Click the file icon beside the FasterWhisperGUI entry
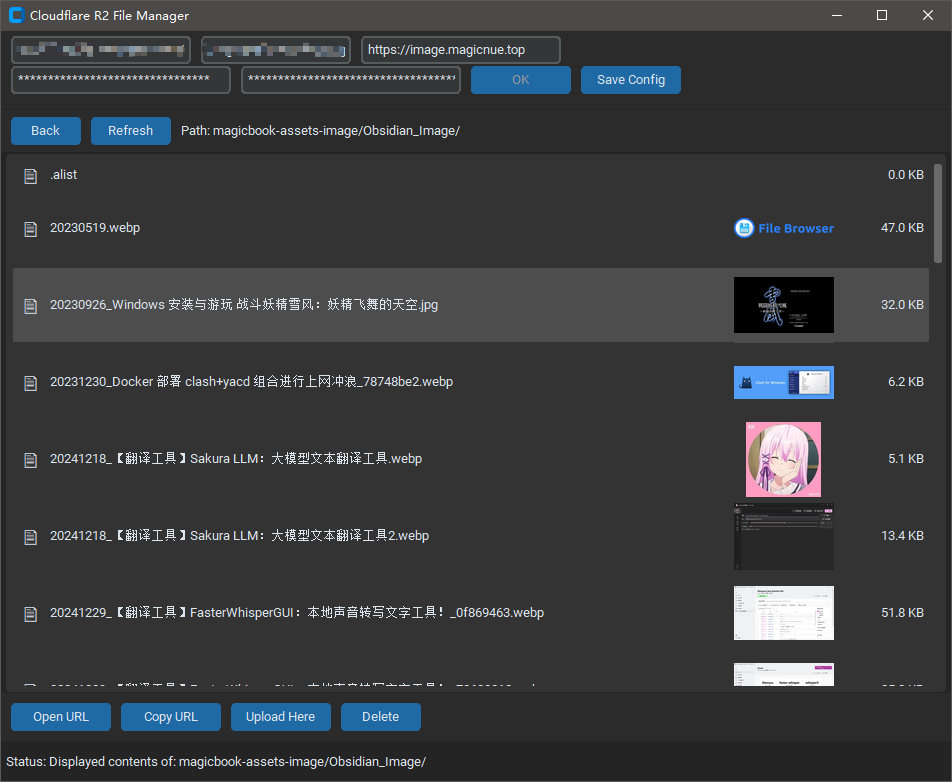This screenshot has width=952, height=782. pyautogui.click(x=30, y=613)
